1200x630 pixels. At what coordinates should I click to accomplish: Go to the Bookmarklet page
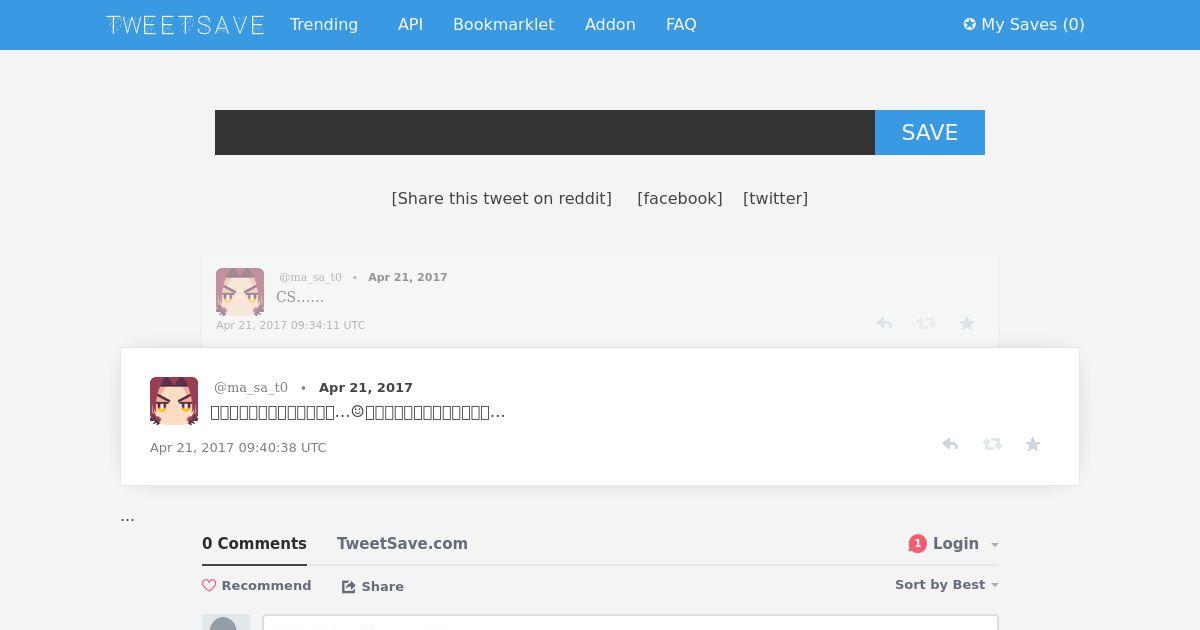[x=503, y=24]
